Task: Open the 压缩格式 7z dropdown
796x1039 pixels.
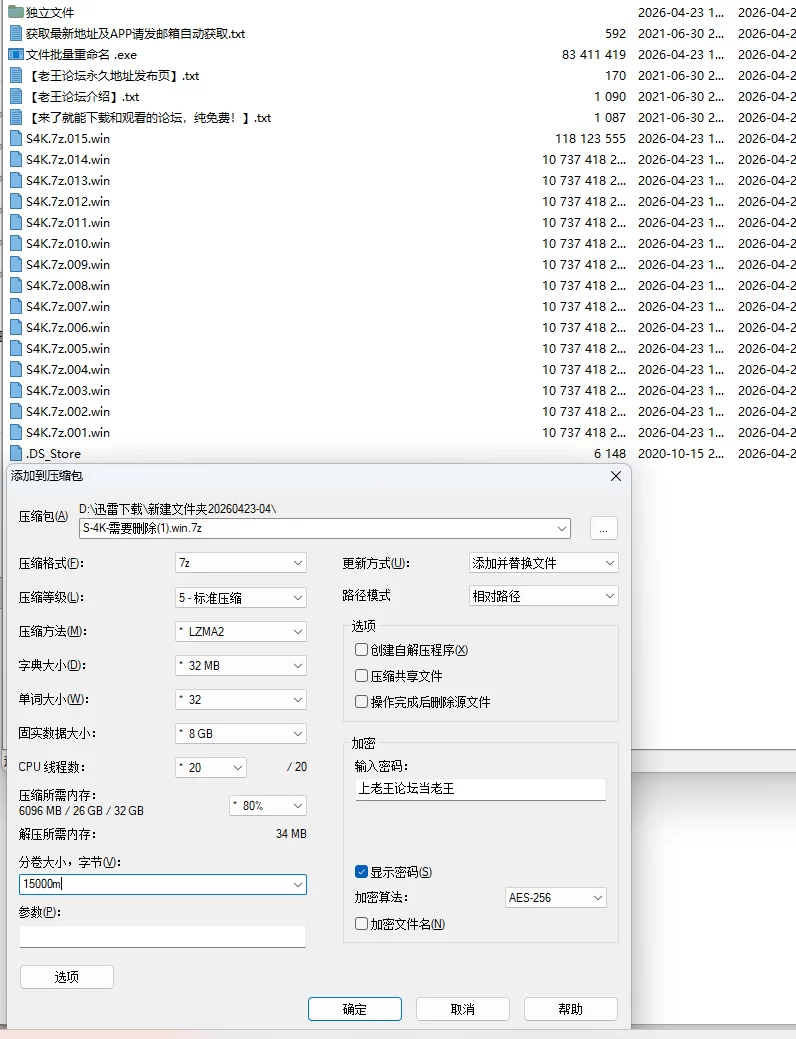Action: (x=241, y=563)
